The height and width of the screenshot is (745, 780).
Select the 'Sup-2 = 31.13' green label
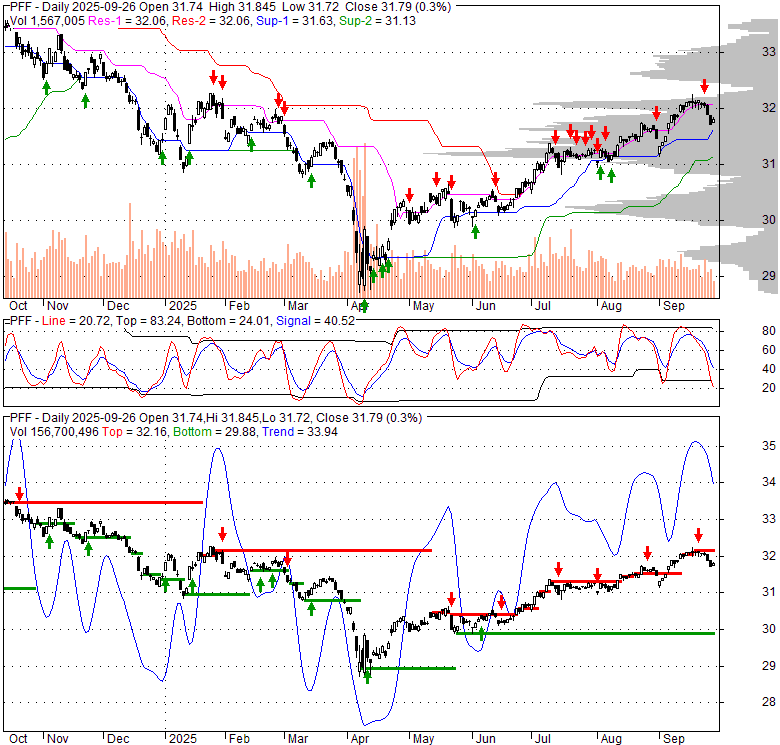tap(378, 21)
